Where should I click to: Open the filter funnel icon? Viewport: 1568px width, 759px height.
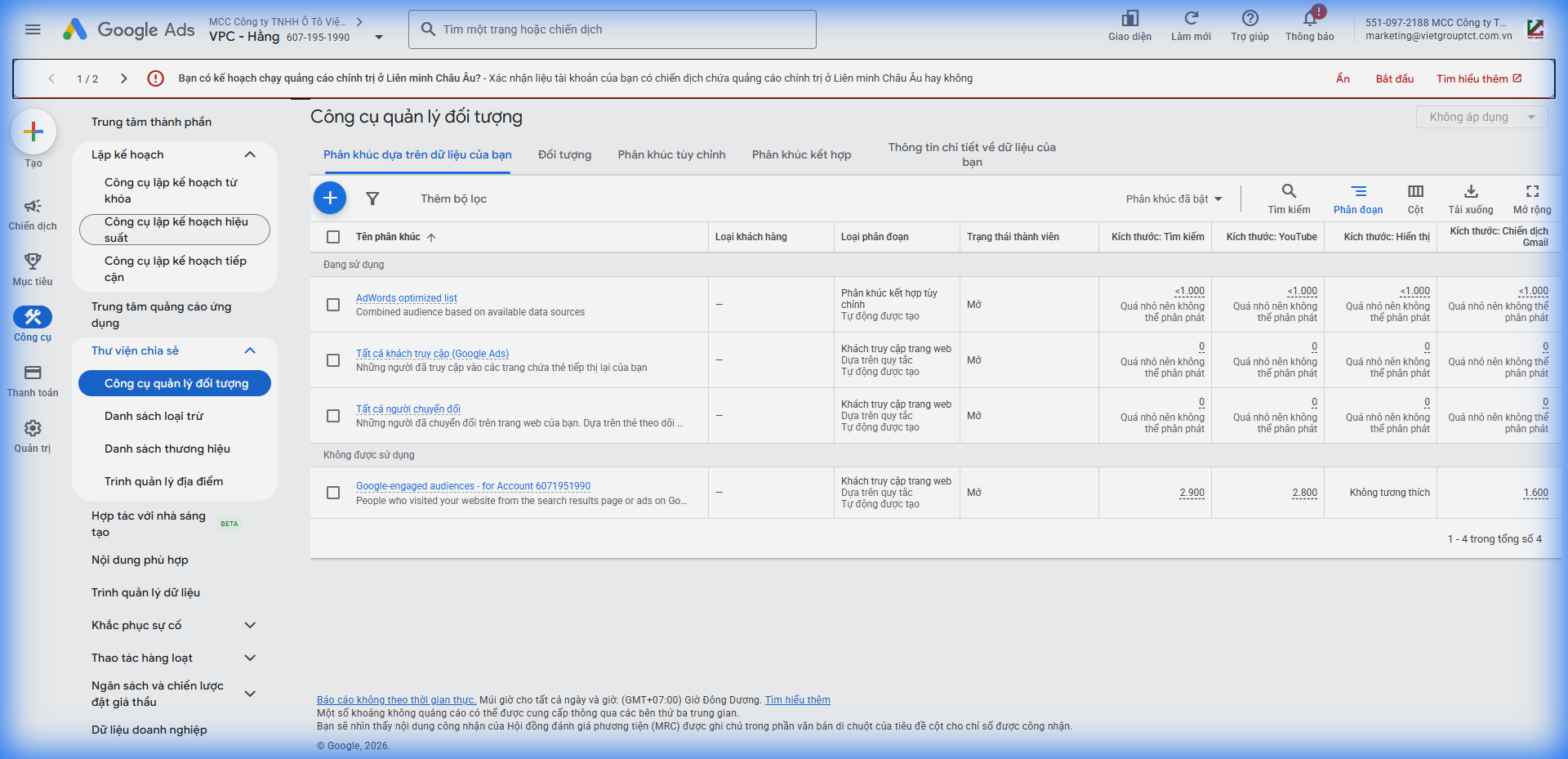coord(372,199)
